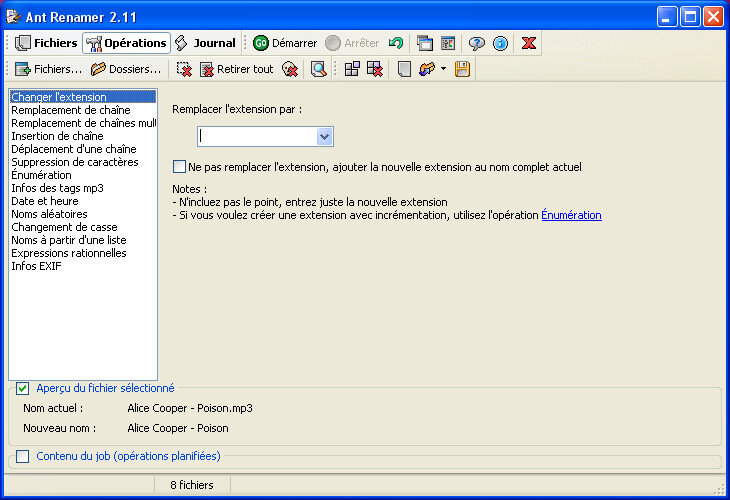Follow the Énumération hyperlink
This screenshot has width=730, height=500.
tap(571, 215)
